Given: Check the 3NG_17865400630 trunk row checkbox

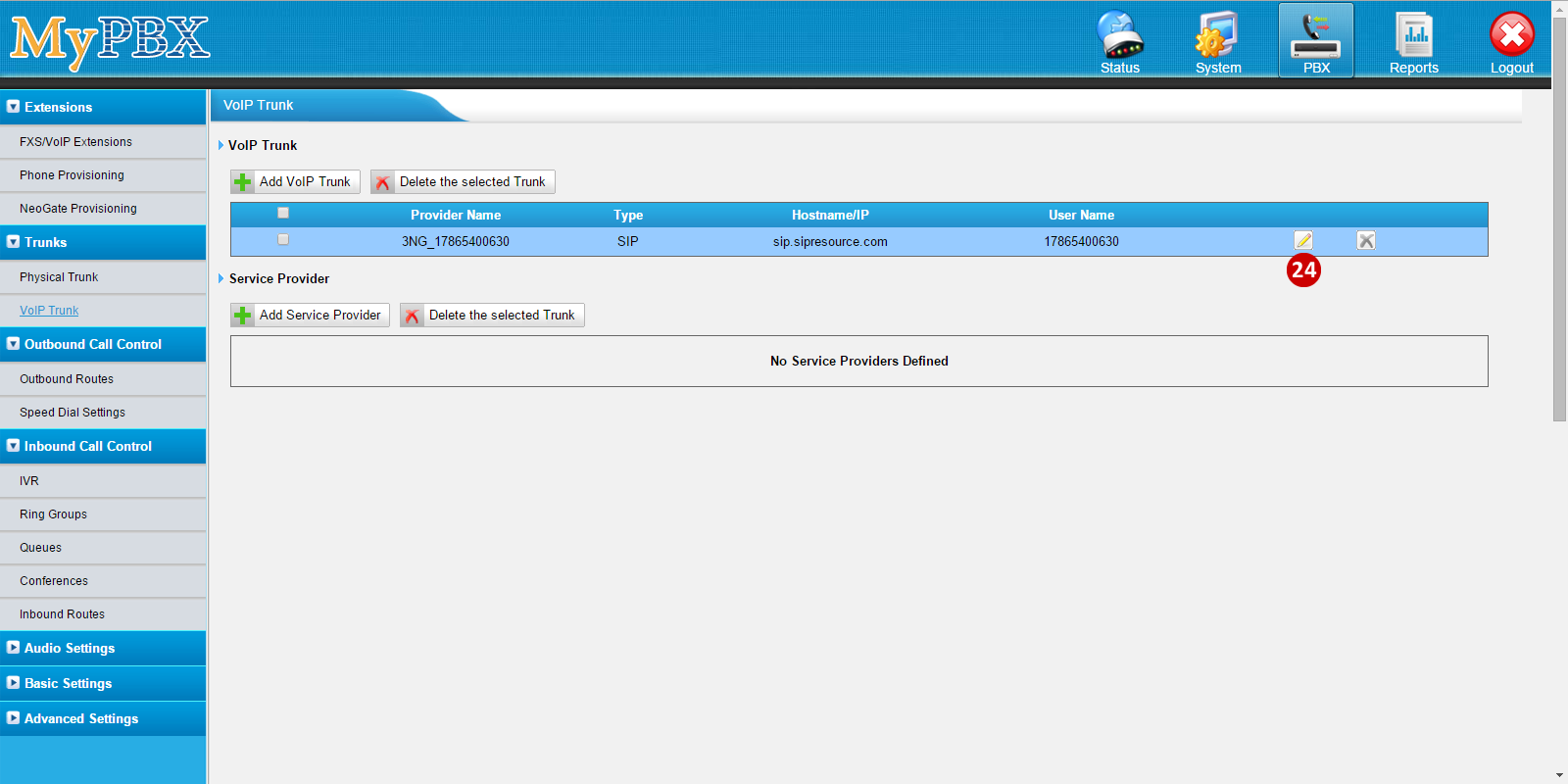Looking at the screenshot, I should (283, 240).
